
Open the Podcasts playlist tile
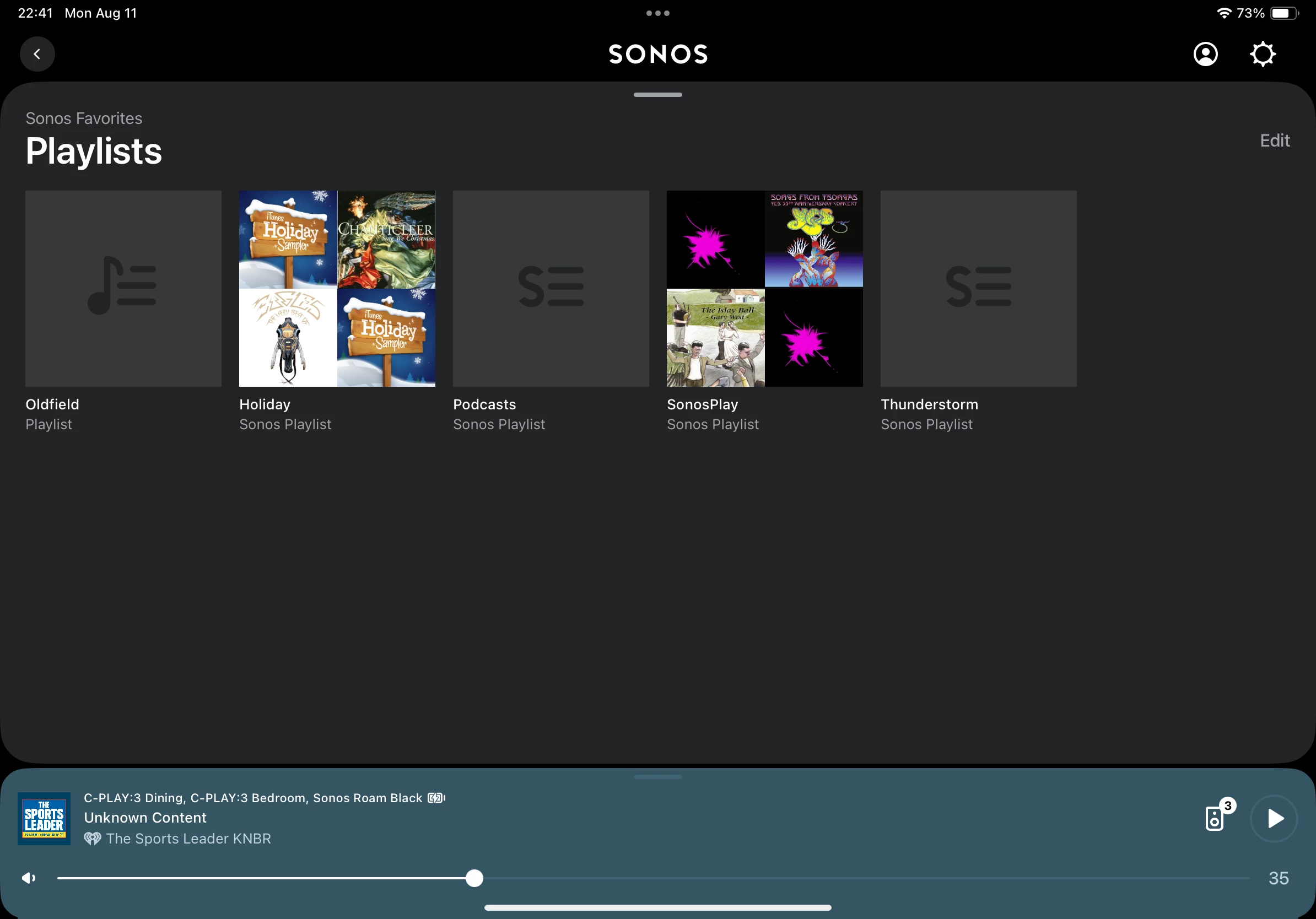click(551, 289)
